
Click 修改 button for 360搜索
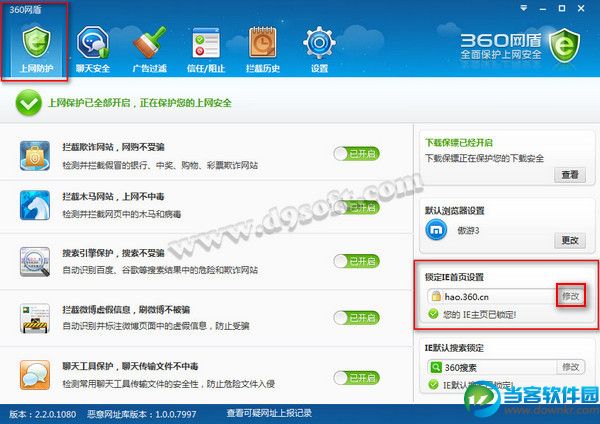pyautogui.click(x=571, y=367)
